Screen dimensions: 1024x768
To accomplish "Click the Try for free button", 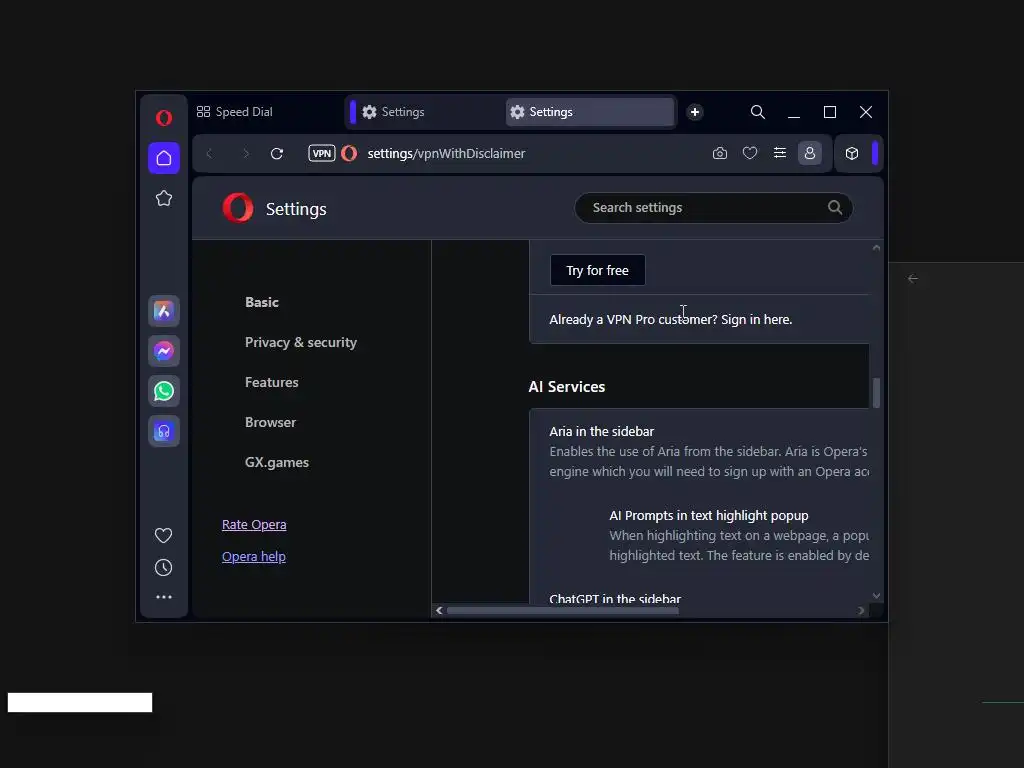I will tap(598, 270).
